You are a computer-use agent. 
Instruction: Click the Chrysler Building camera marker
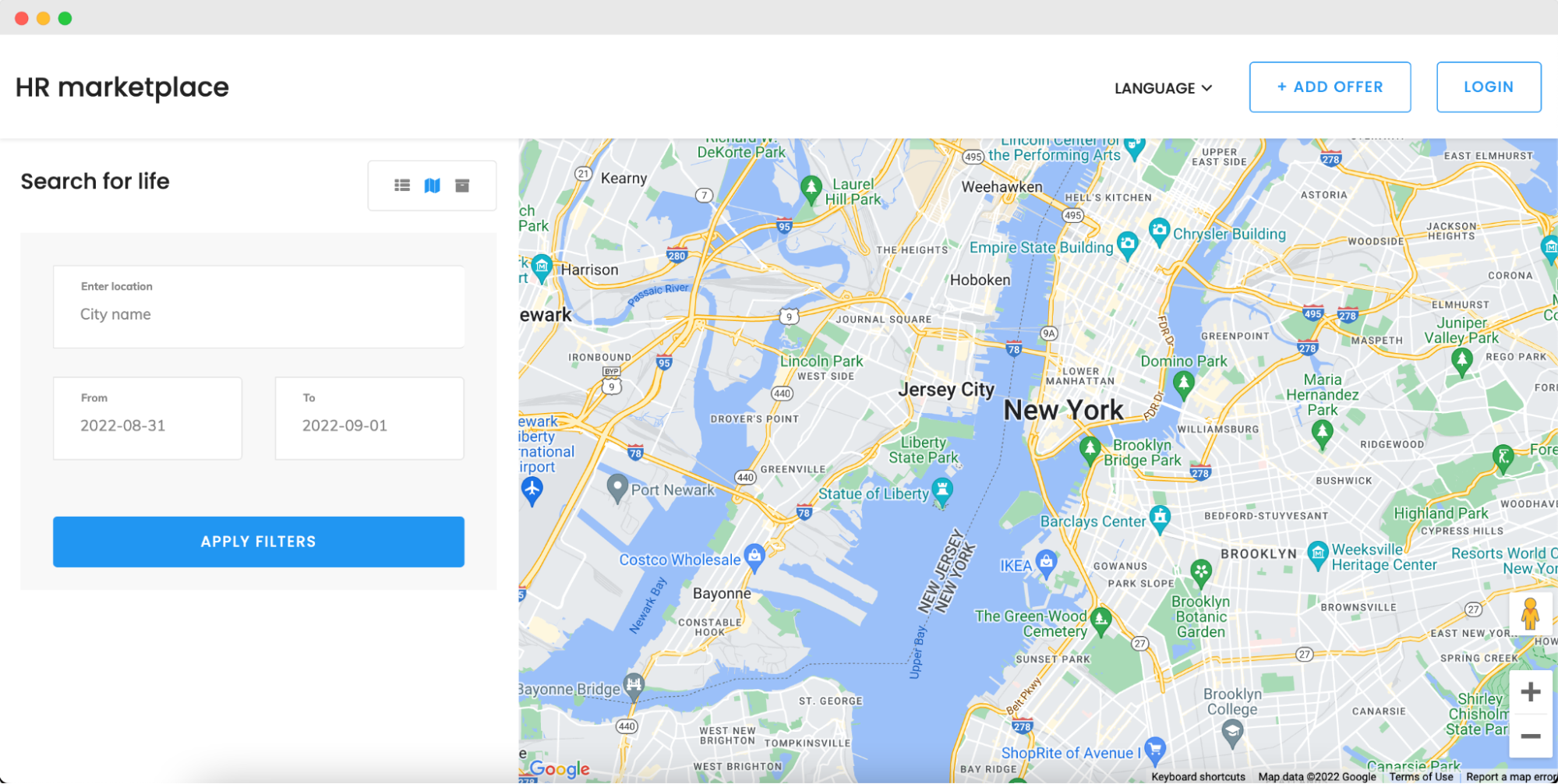(x=1159, y=231)
